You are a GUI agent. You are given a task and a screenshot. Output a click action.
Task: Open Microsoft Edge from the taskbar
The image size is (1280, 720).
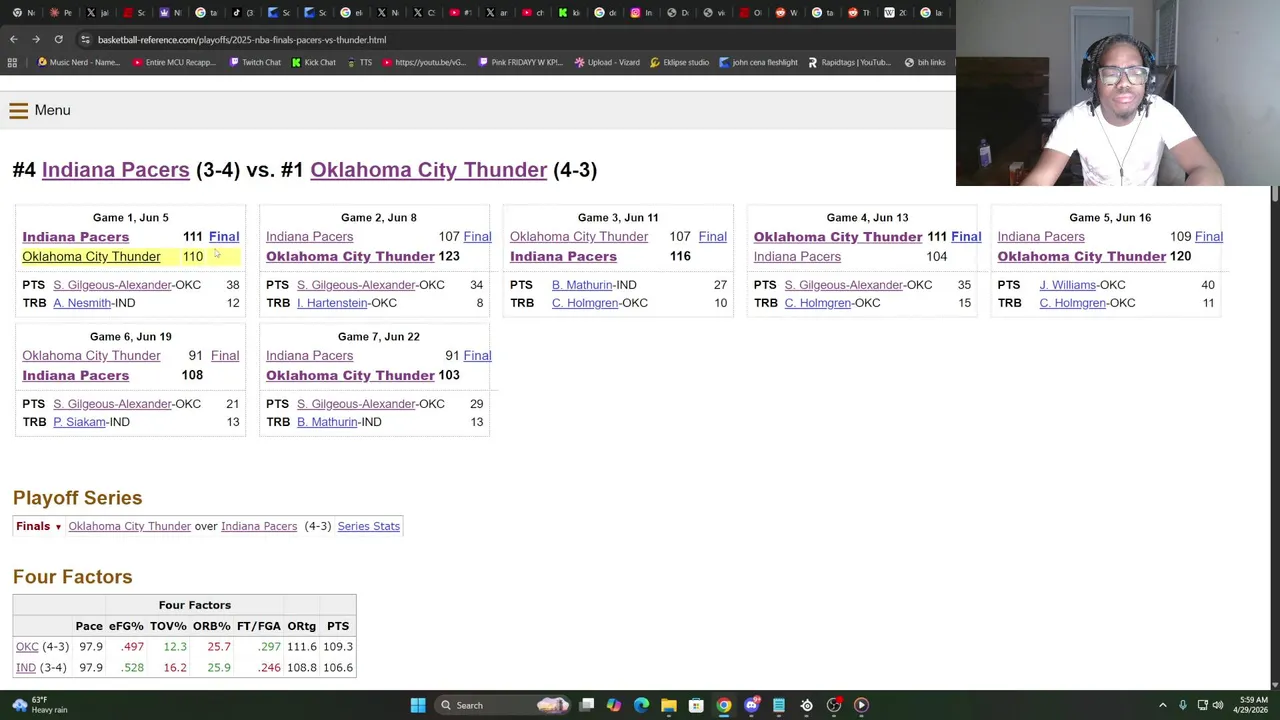coord(641,705)
